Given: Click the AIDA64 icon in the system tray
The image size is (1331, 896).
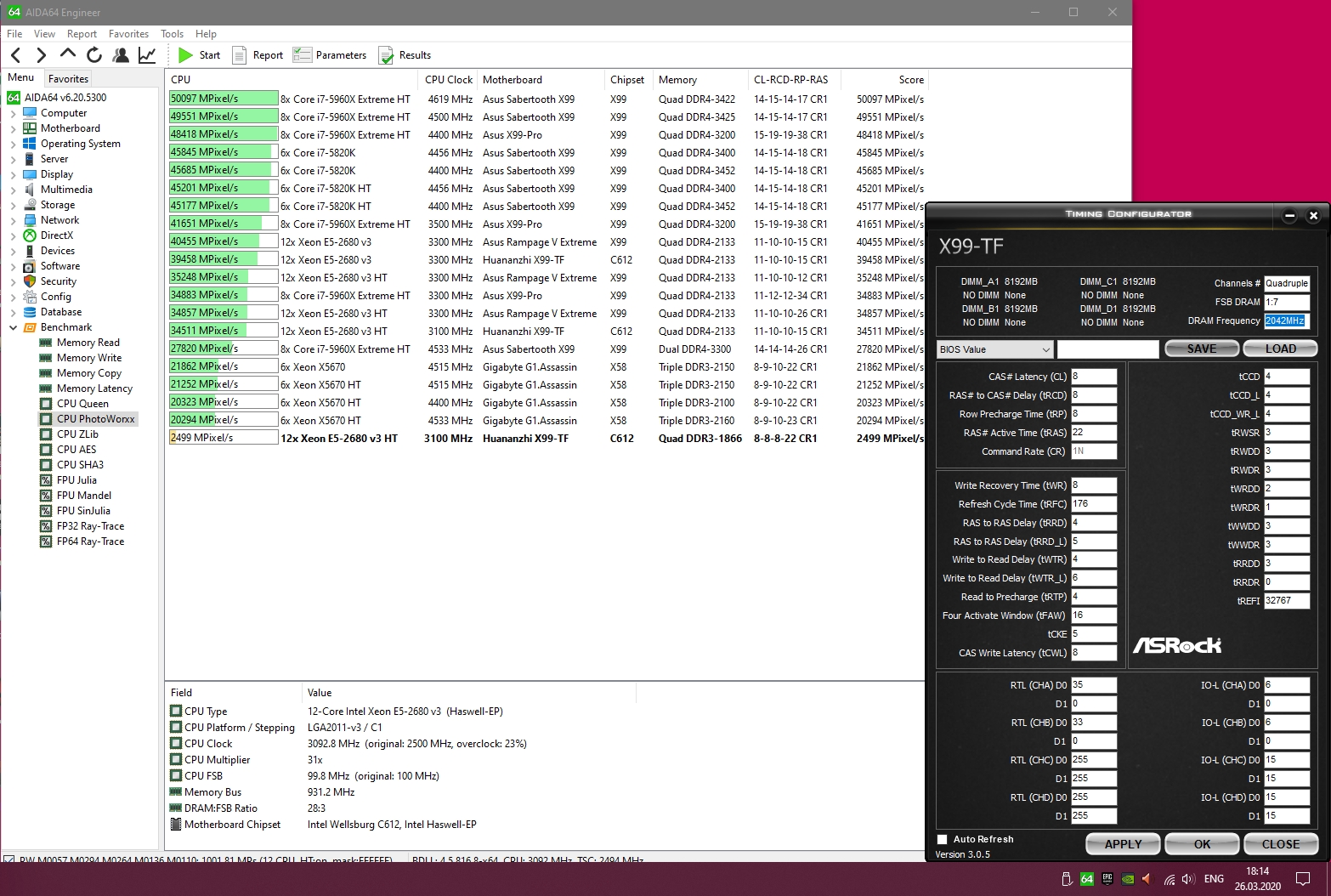Looking at the screenshot, I should [x=1086, y=879].
